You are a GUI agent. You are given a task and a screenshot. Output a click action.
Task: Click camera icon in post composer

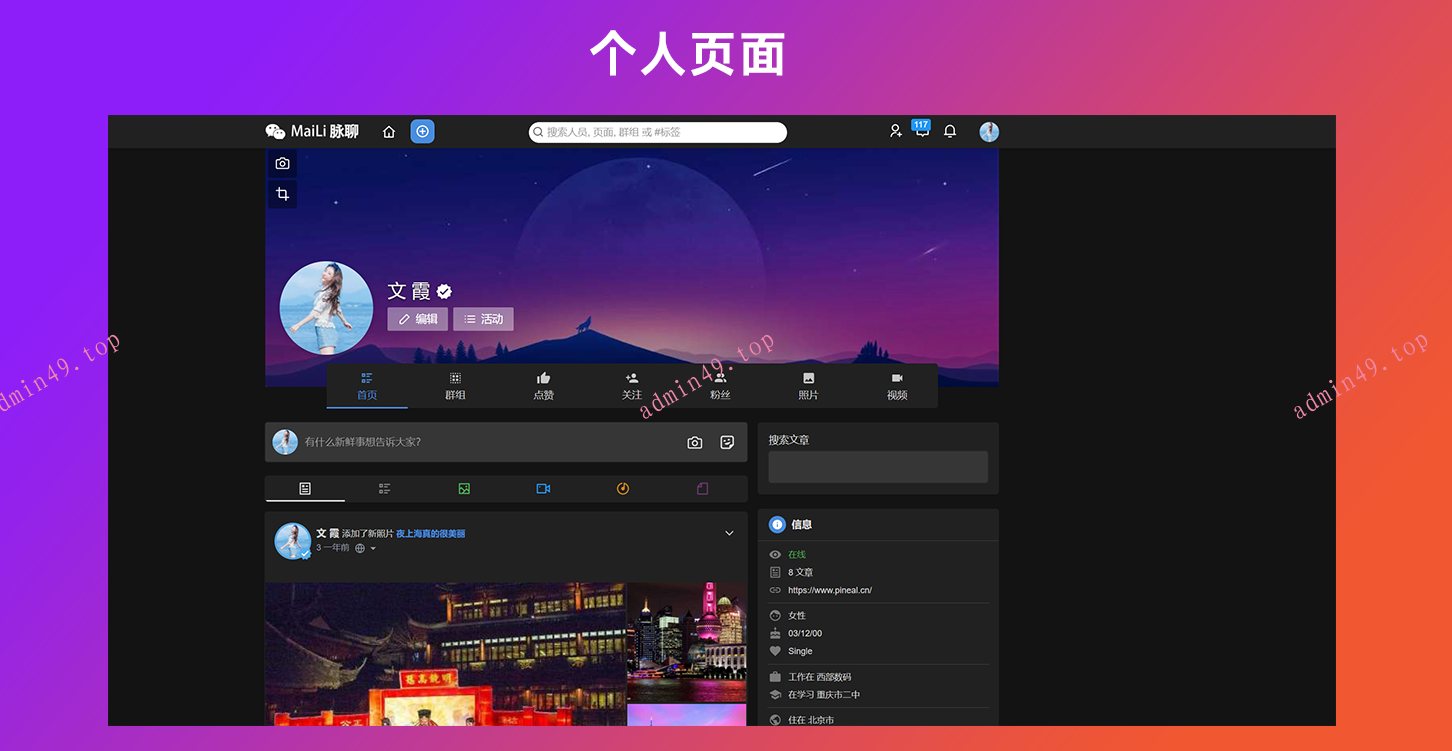click(x=695, y=442)
